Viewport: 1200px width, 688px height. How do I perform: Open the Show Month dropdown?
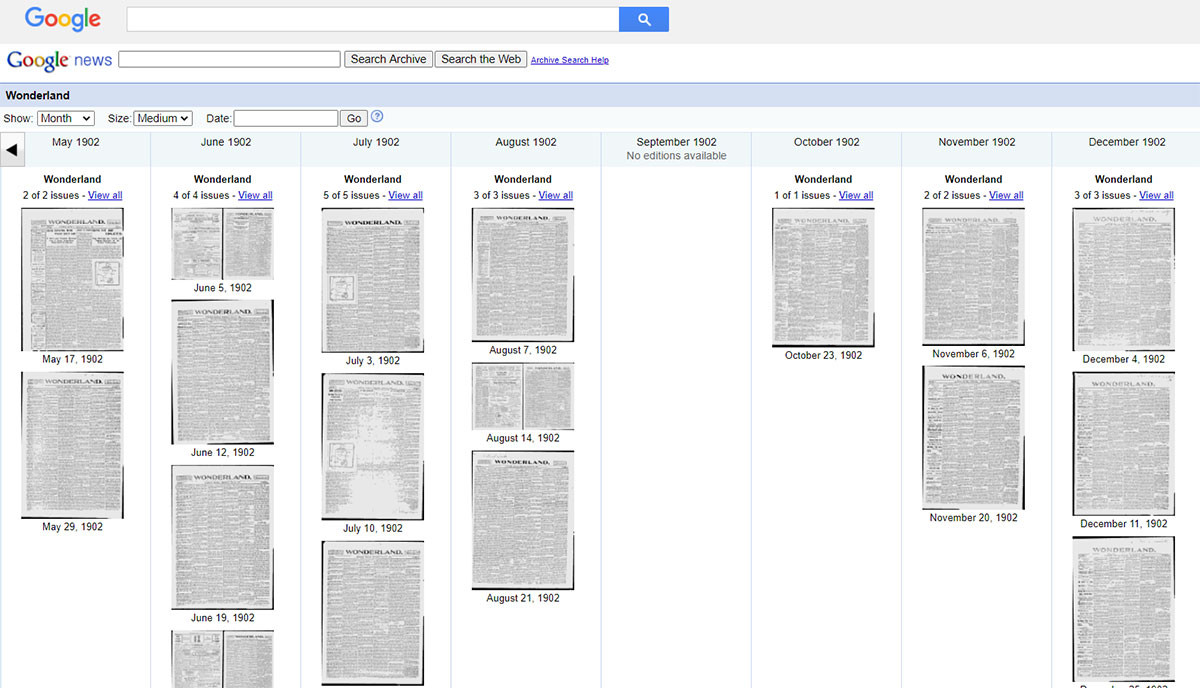65,118
